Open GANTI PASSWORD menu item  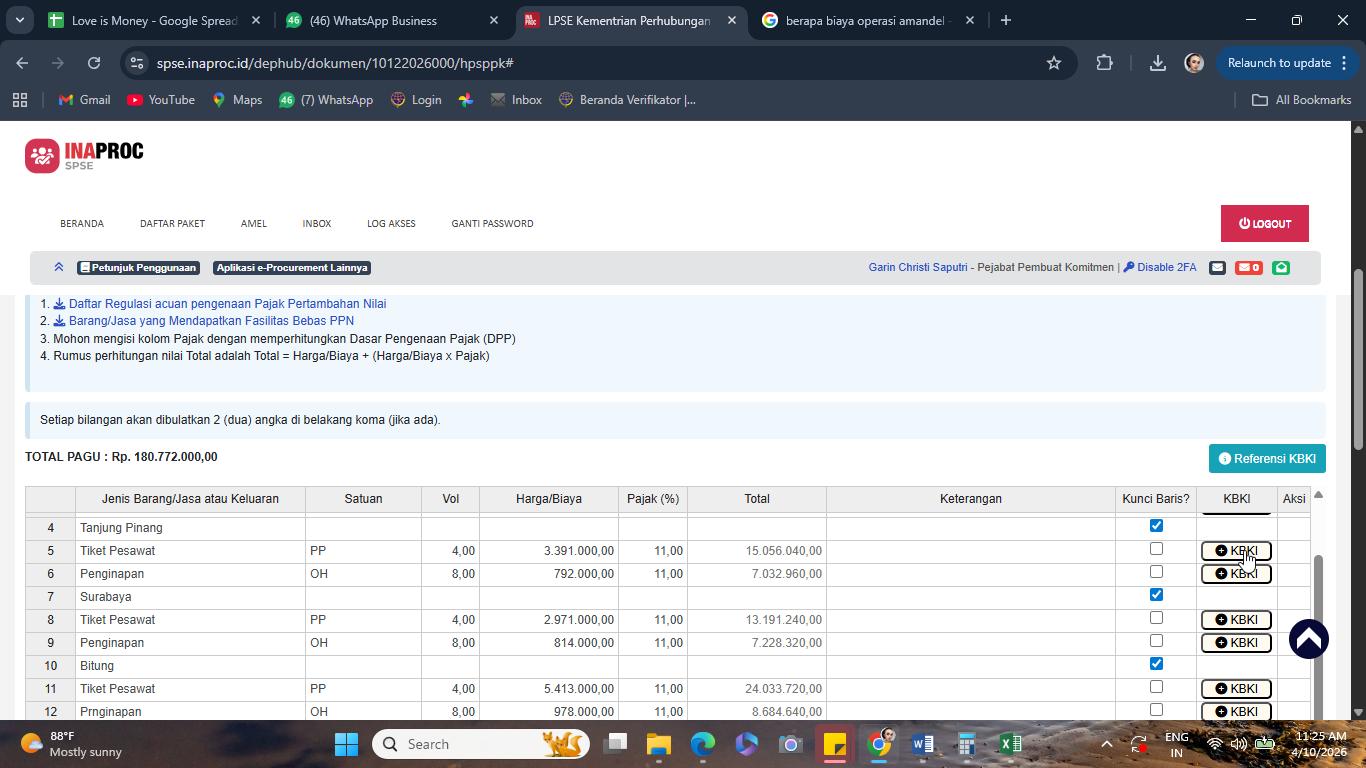pos(492,223)
